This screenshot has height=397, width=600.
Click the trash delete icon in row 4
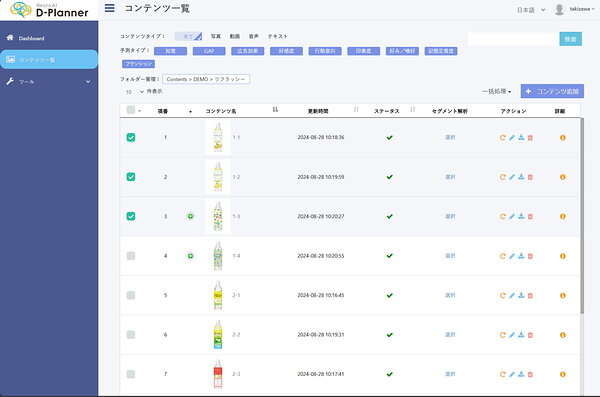pos(530,256)
